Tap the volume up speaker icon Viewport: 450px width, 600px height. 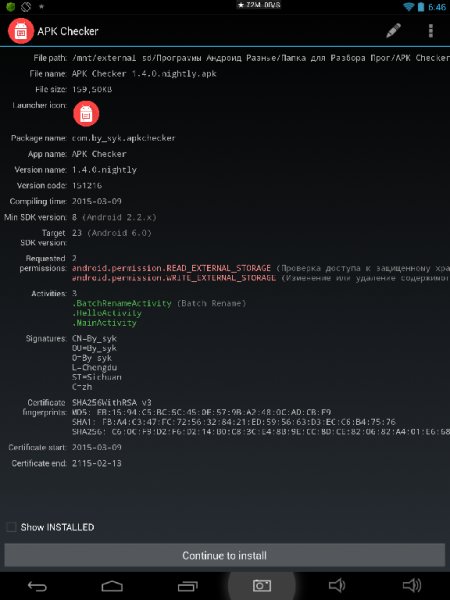[x=412, y=585]
